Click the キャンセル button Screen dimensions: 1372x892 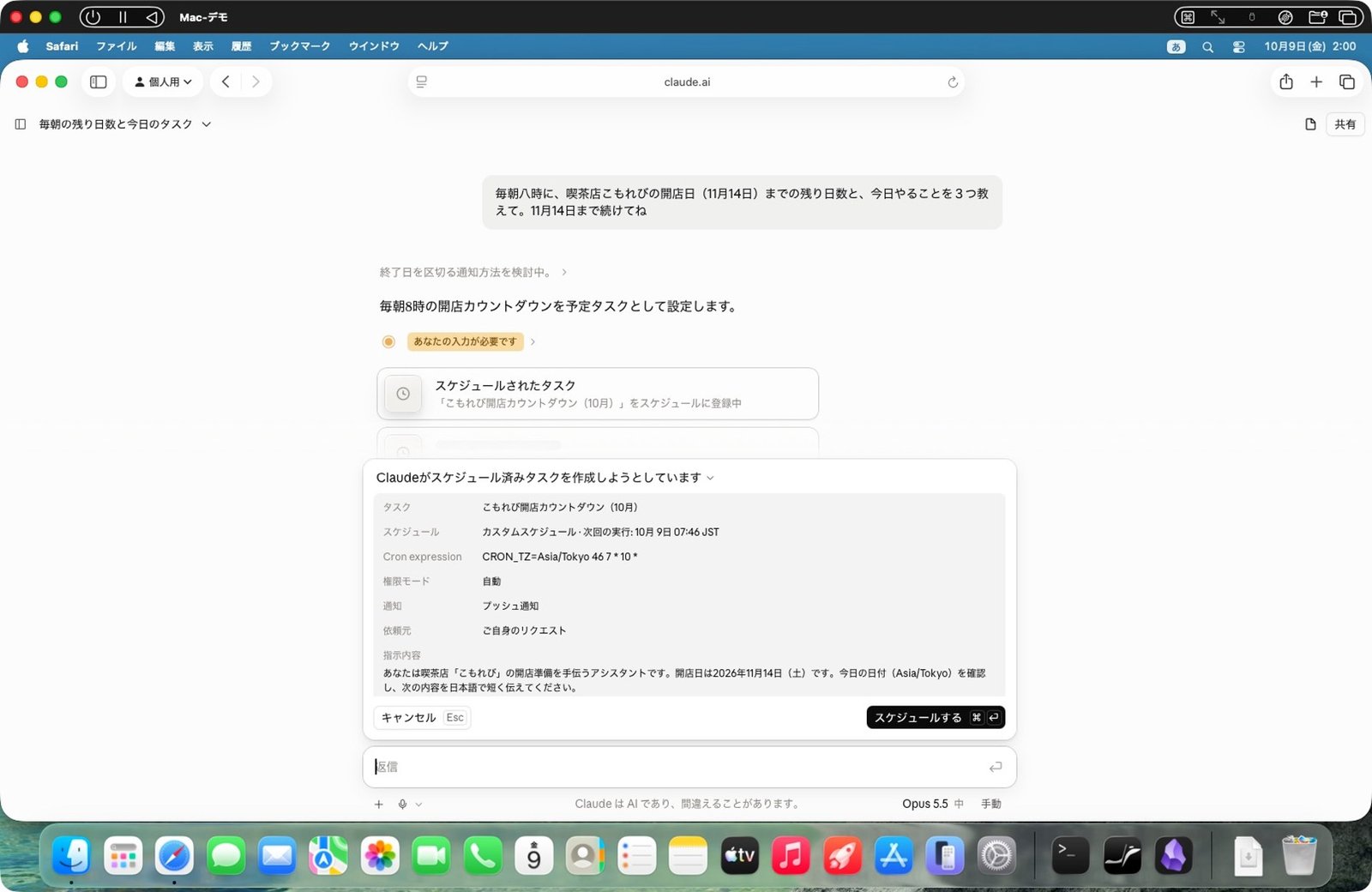point(422,717)
